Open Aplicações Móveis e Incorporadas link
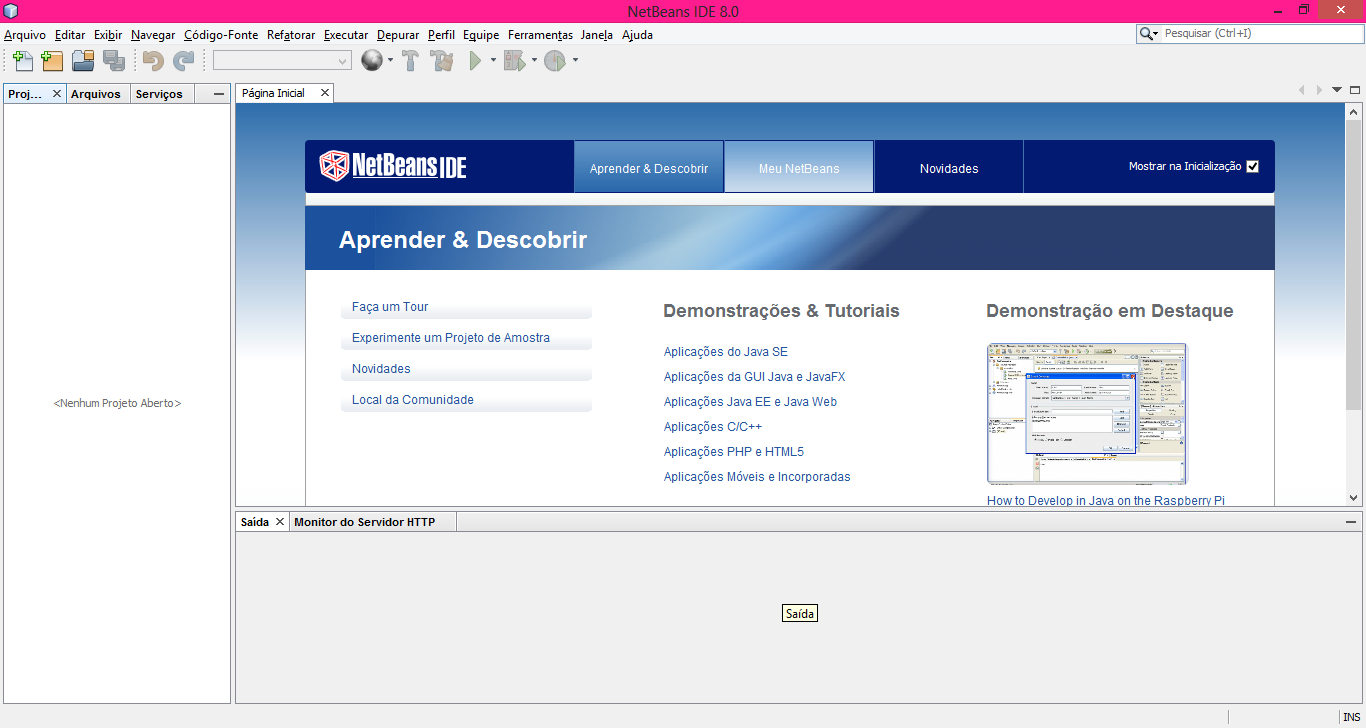The image size is (1366, 728). (757, 477)
